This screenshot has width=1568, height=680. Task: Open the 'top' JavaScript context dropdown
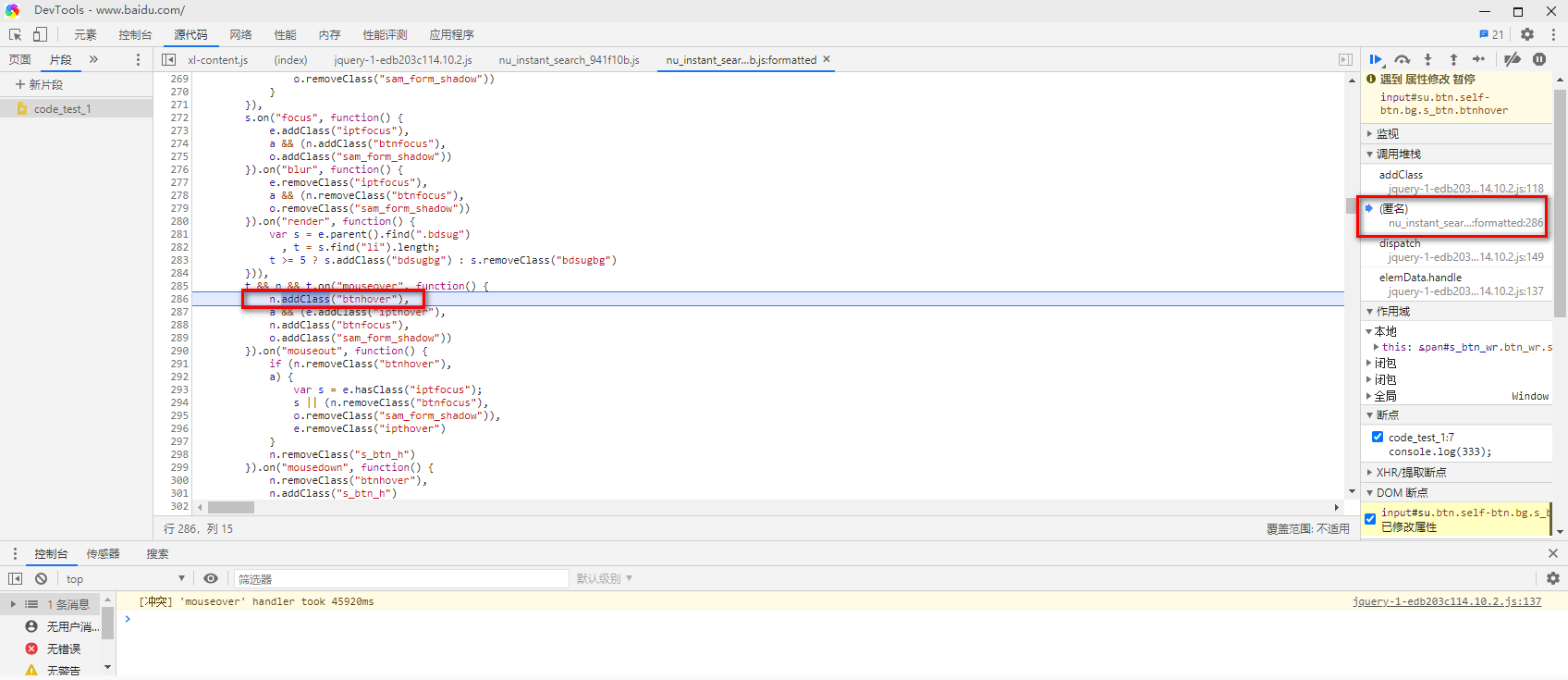point(124,578)
